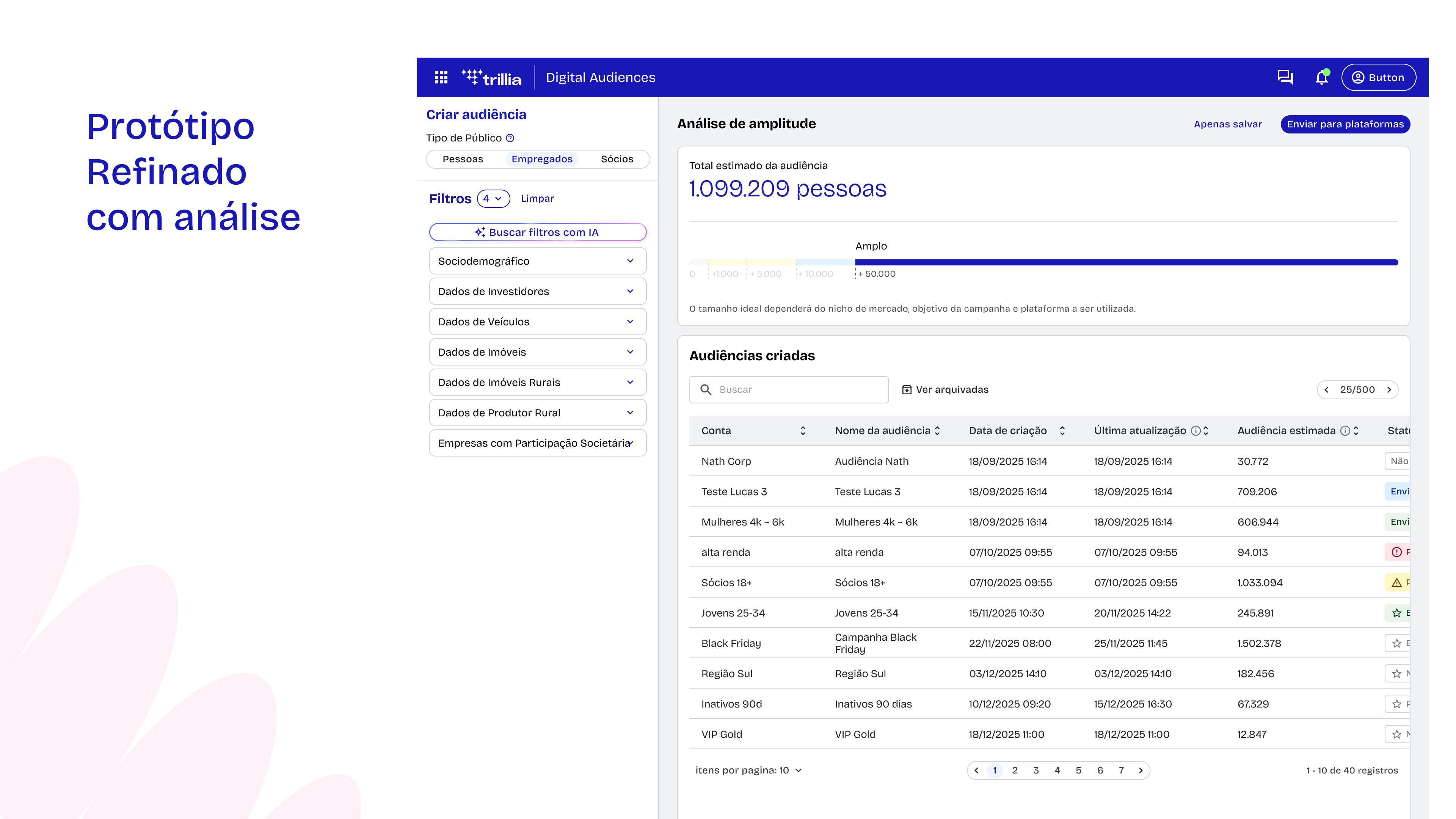Click the trillia logo
1456x819 pixels.
tap(491, 77)
